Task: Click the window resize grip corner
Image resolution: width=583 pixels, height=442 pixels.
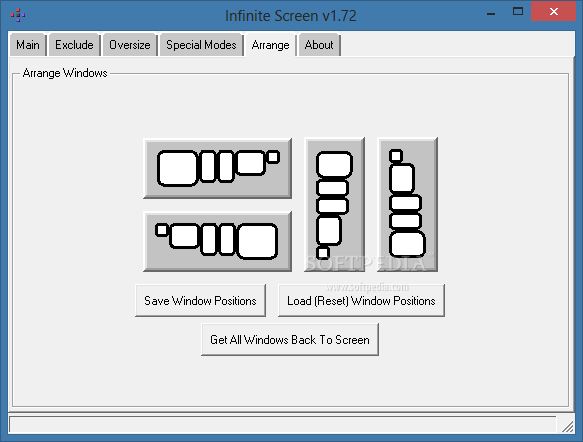Action: coord(567,426)
